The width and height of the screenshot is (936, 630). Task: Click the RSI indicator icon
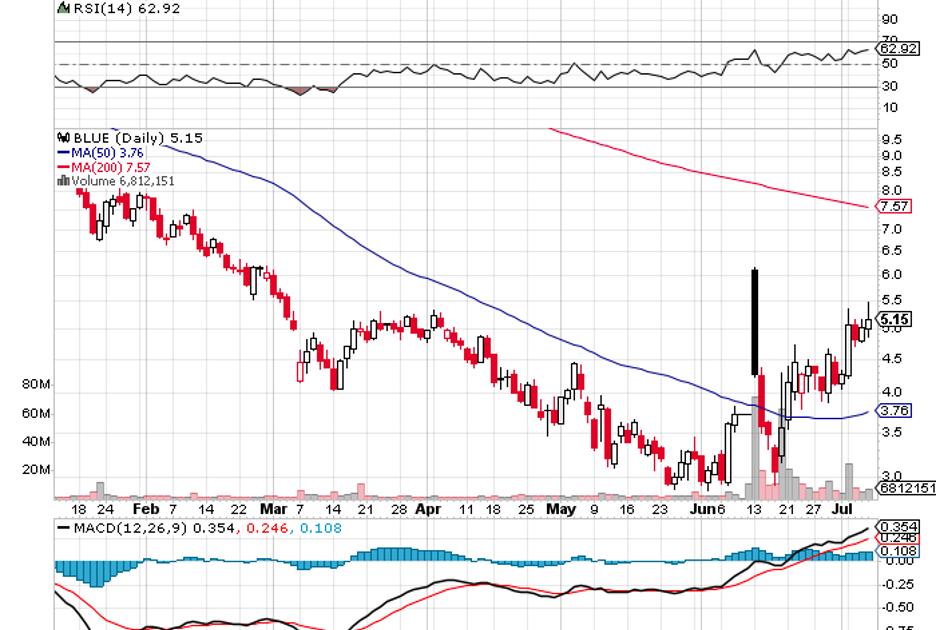(x=63, y=7)
